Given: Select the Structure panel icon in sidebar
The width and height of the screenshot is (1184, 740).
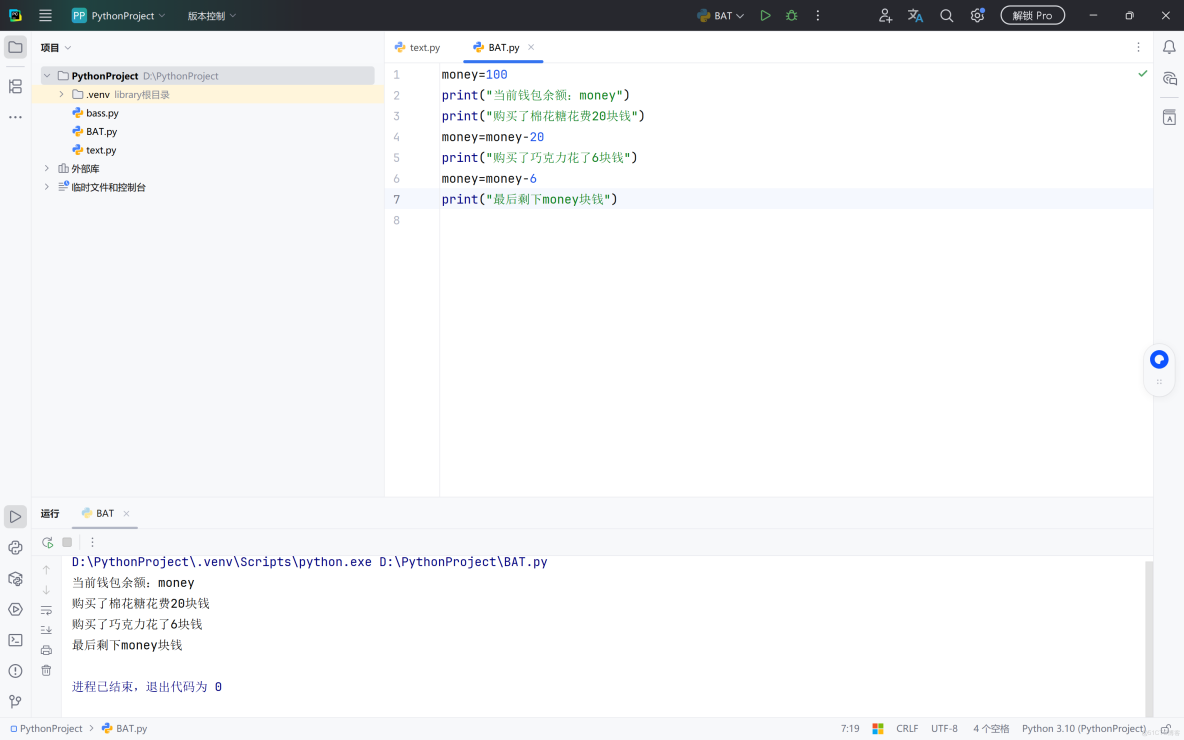Looking at the screenshot, I should pyautogui.click(x=14, y=87).
